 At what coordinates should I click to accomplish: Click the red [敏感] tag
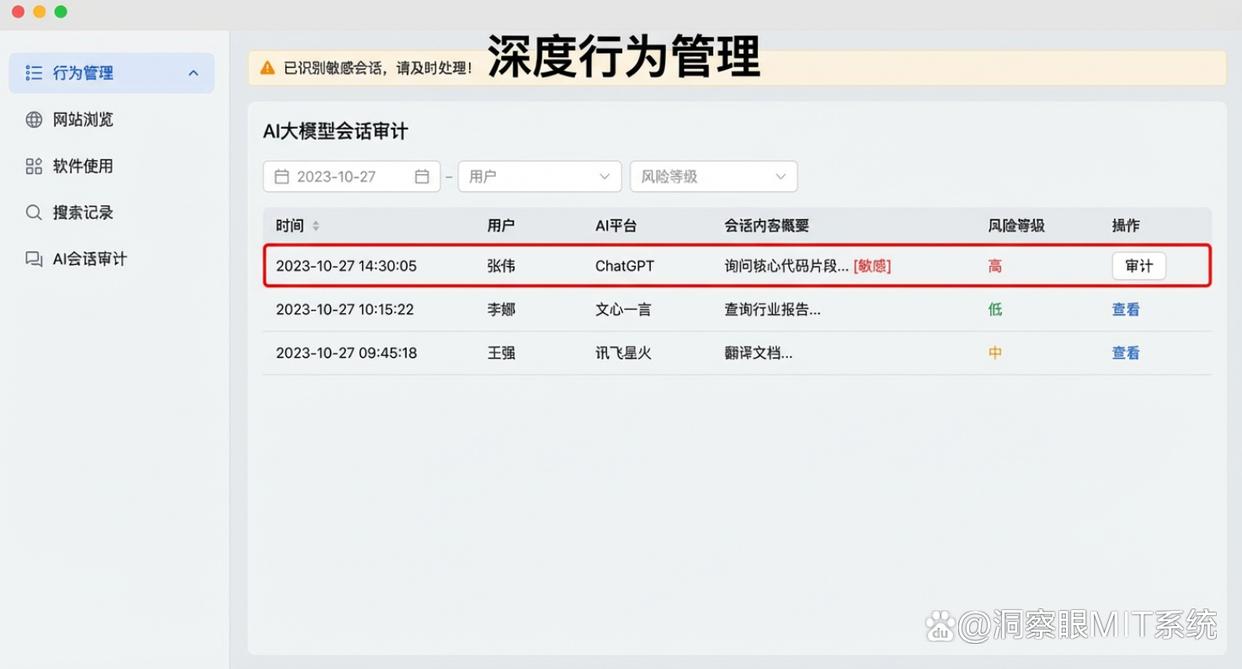tap(872, 266)
